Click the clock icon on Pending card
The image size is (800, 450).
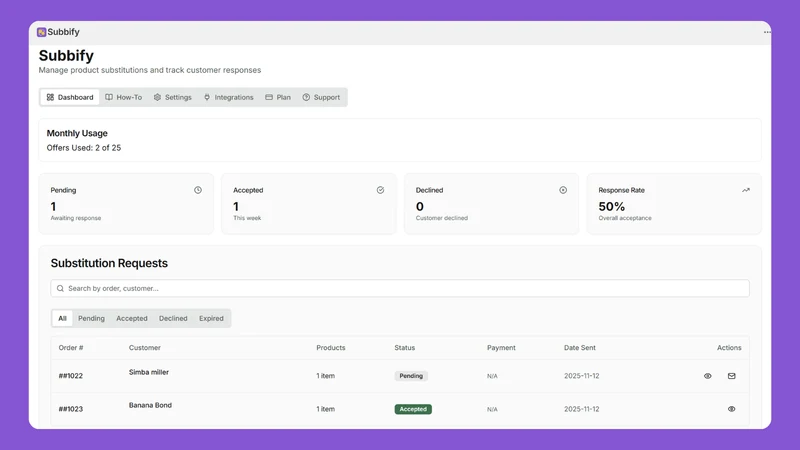coord(198,190)
